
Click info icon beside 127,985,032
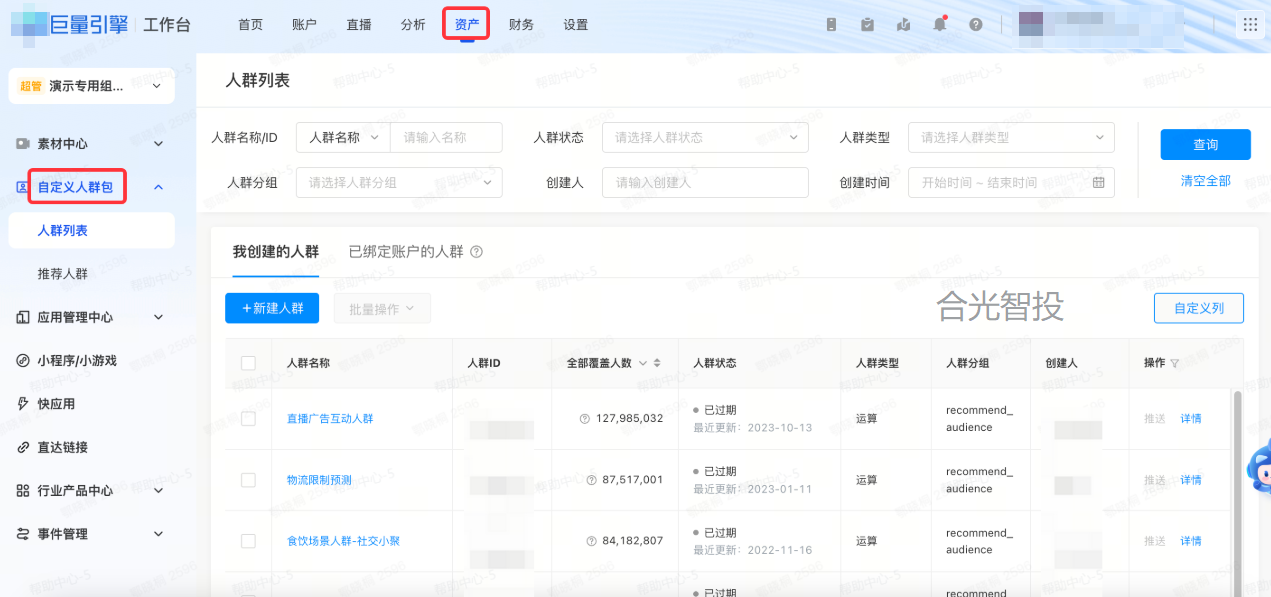585,419
